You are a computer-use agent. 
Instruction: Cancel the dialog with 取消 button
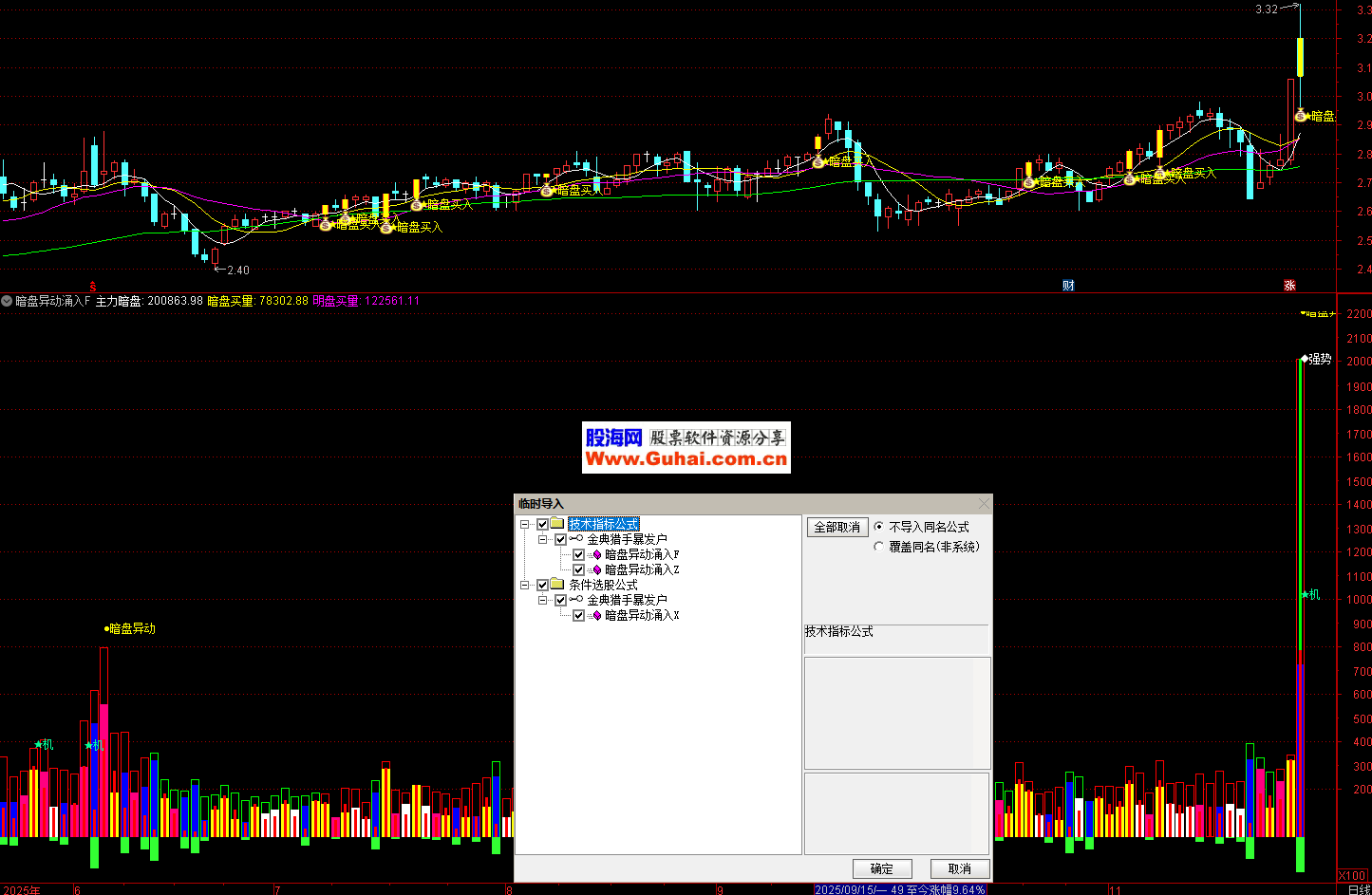[x=959, y=868]
